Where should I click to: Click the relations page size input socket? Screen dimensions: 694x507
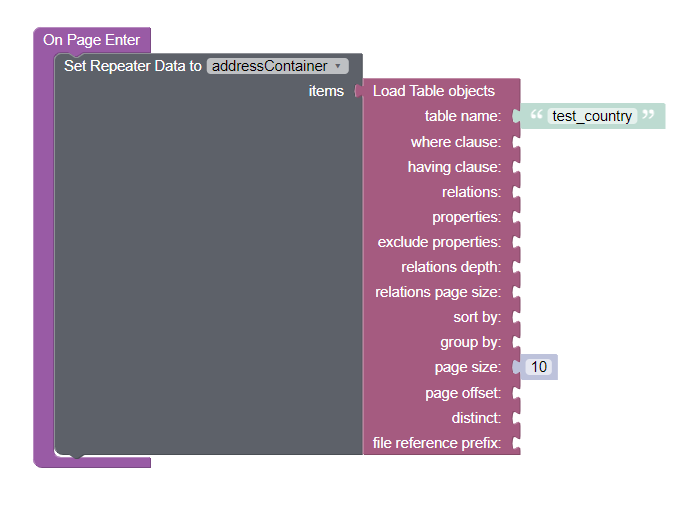click(516, 292)
